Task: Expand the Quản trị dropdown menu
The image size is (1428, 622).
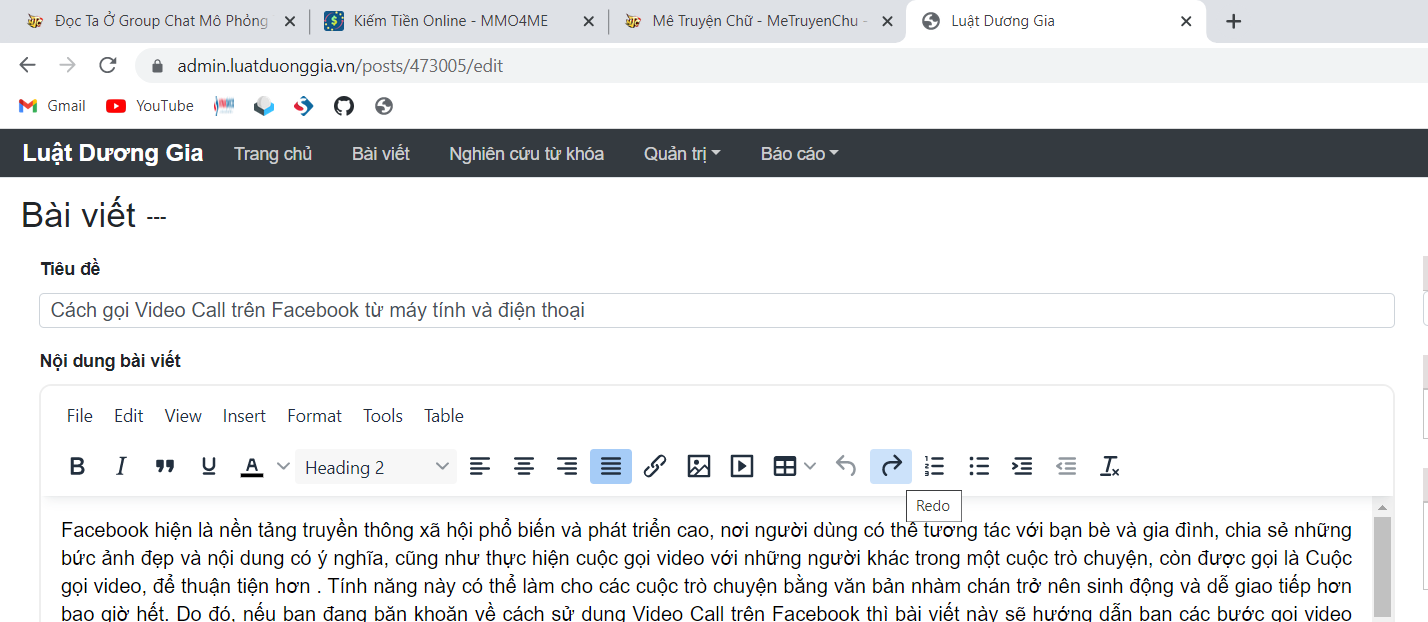Action: click(x=683, y=153)
